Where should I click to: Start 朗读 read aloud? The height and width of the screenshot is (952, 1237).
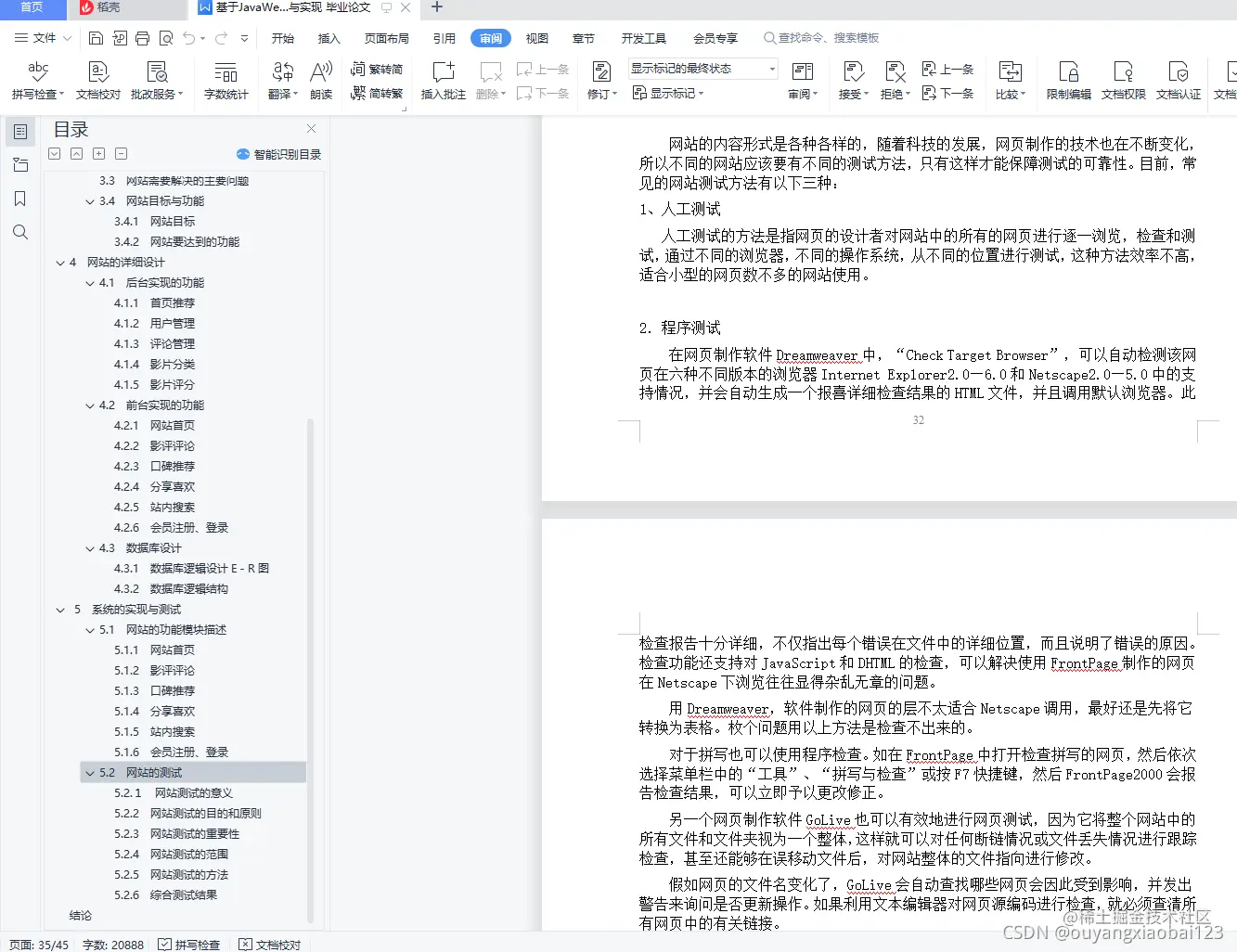coord(321,80)
